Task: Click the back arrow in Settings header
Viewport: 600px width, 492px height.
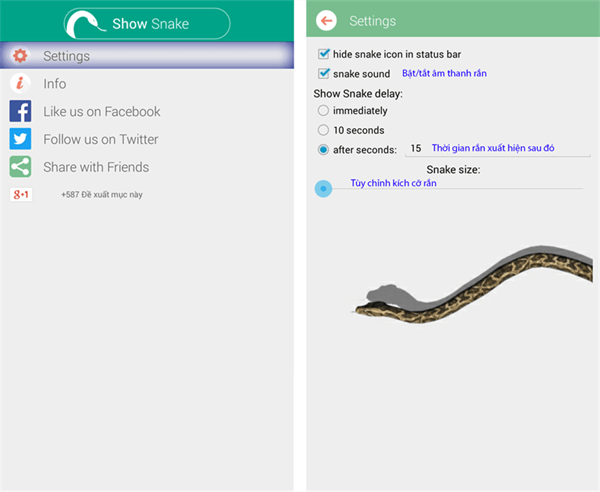Action: pyautogui.click(x=326, y=21)
